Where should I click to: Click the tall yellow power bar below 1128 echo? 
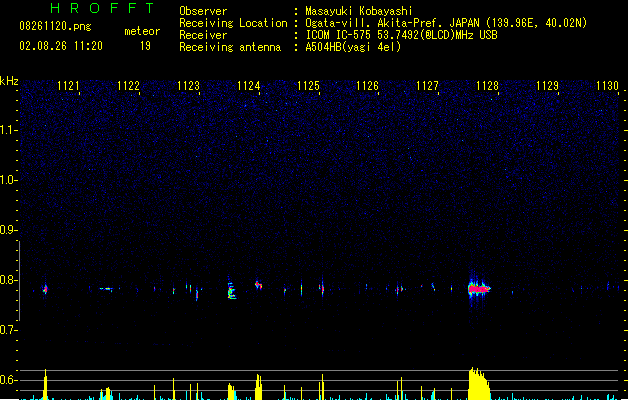[479, 384]
